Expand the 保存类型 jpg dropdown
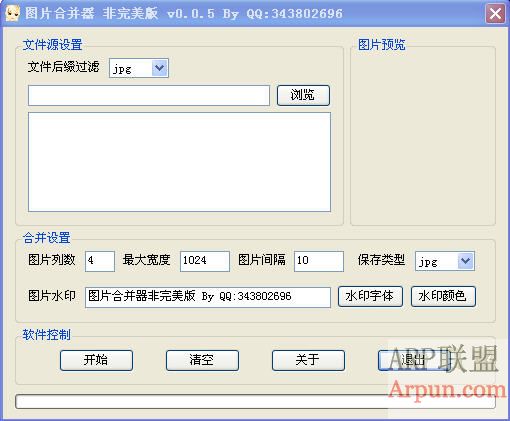The width and height of the screenshot is (510, 421). coord(466,261)
